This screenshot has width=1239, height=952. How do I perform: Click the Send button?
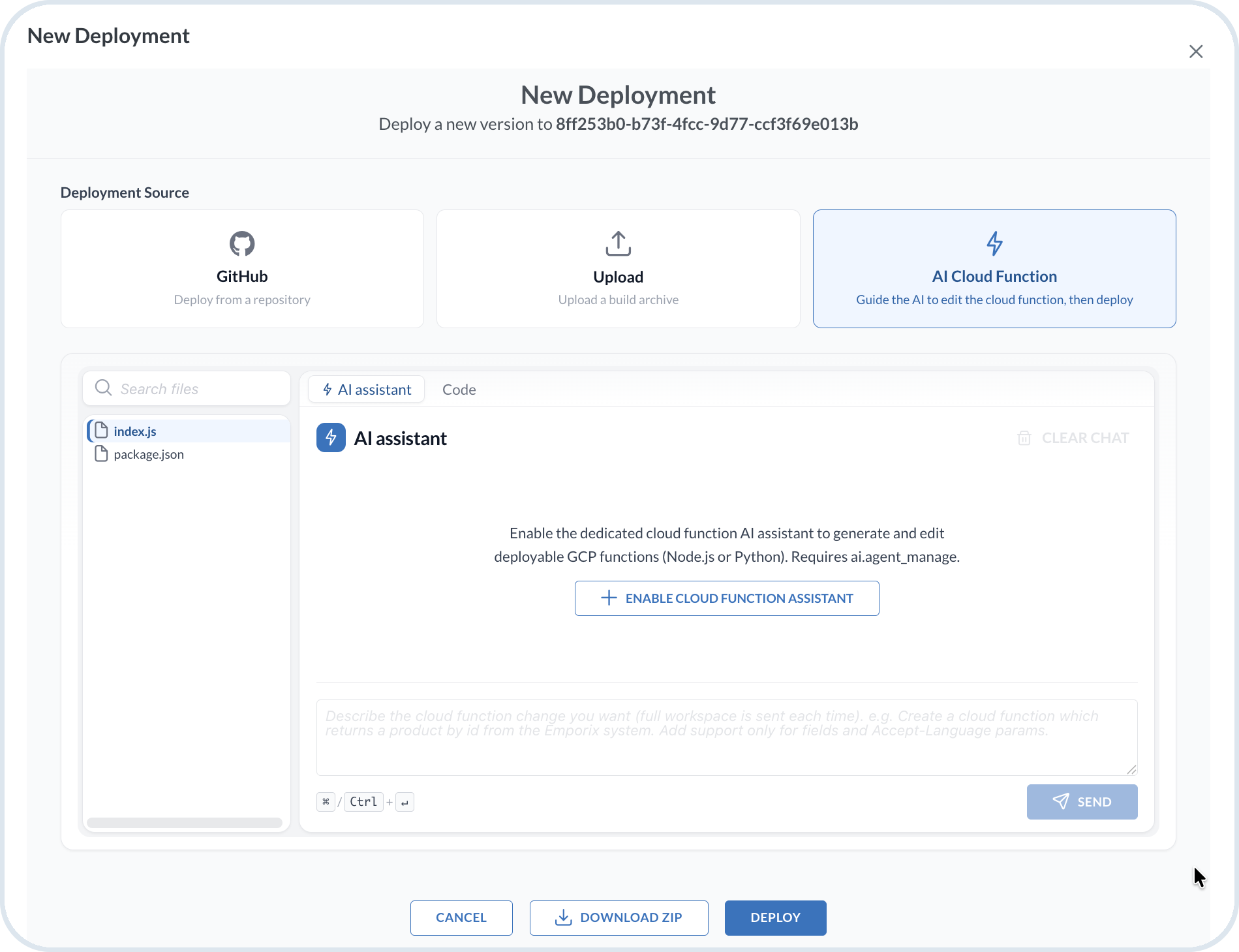coord(1082,801)
